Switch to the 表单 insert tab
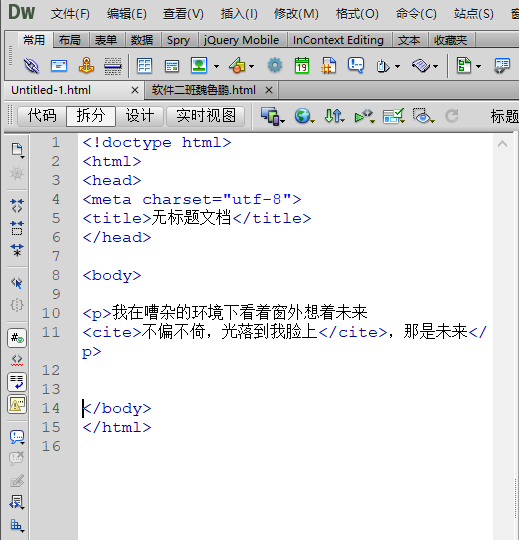Screen dimensions: 519x540 (x=106, y=40)
